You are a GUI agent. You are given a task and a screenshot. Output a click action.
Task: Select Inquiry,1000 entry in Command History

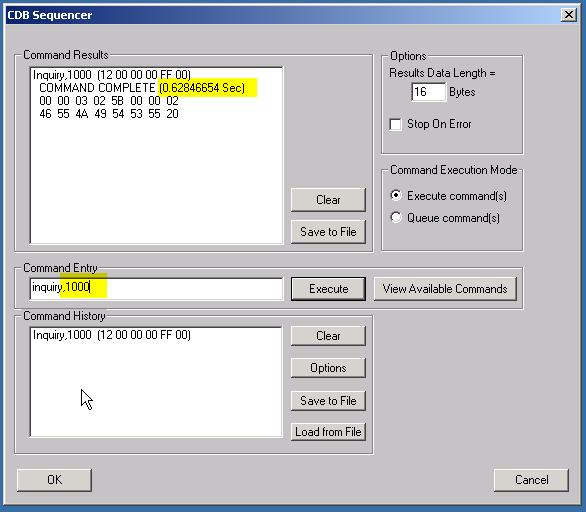(112, 335)
